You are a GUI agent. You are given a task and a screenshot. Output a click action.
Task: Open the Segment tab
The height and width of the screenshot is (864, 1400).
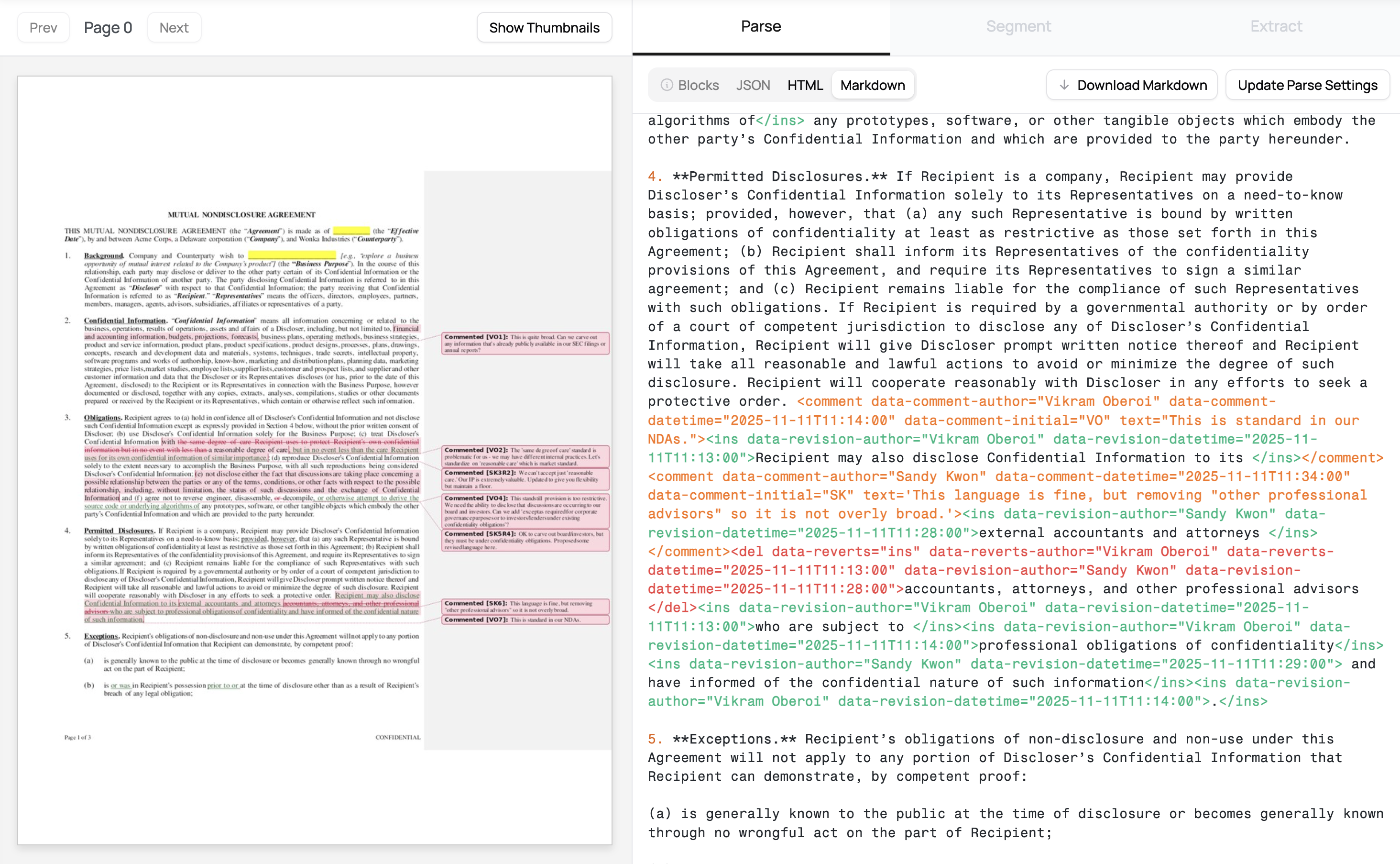(1018, 26)
